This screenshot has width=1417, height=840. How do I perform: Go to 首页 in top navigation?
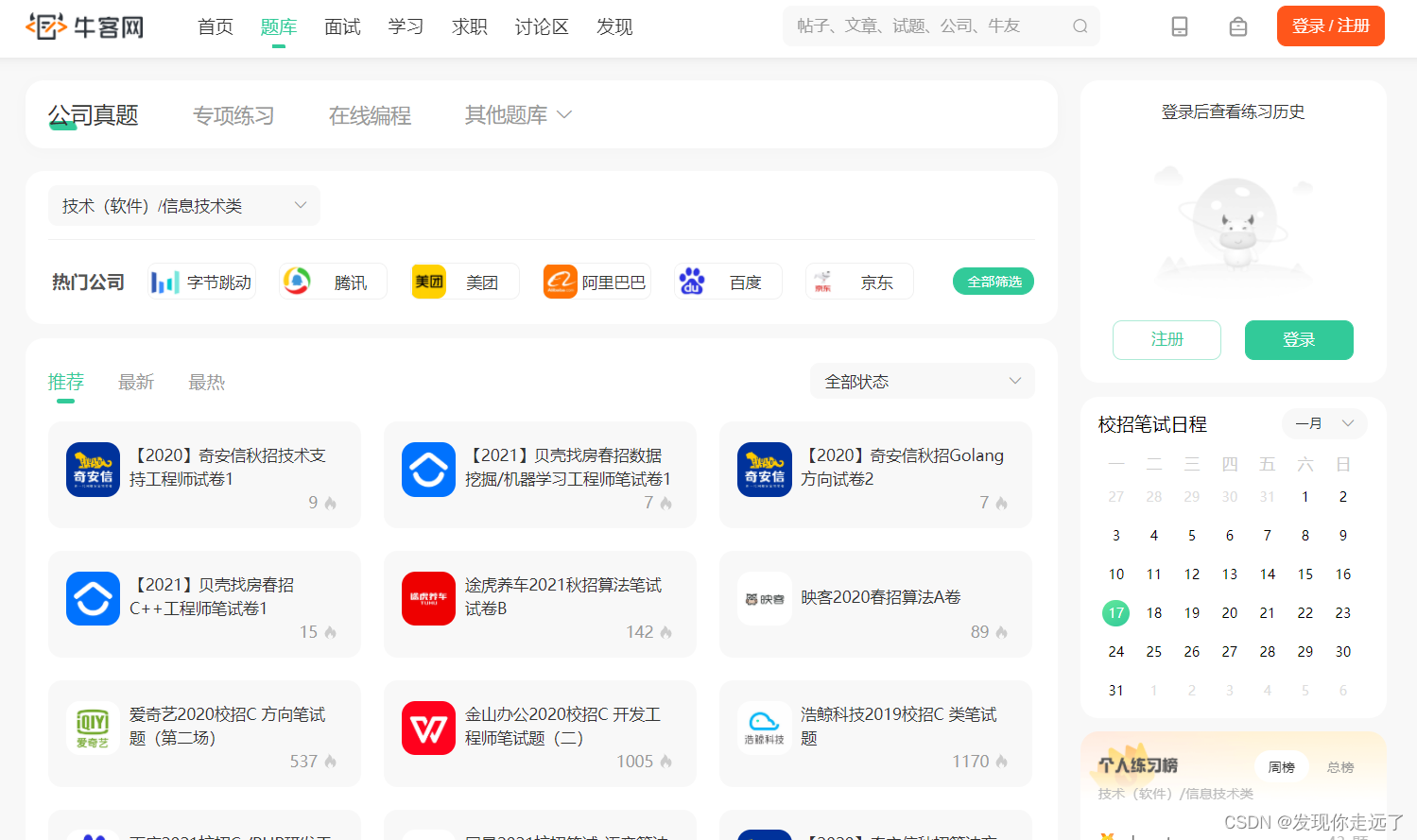[216, 26]
